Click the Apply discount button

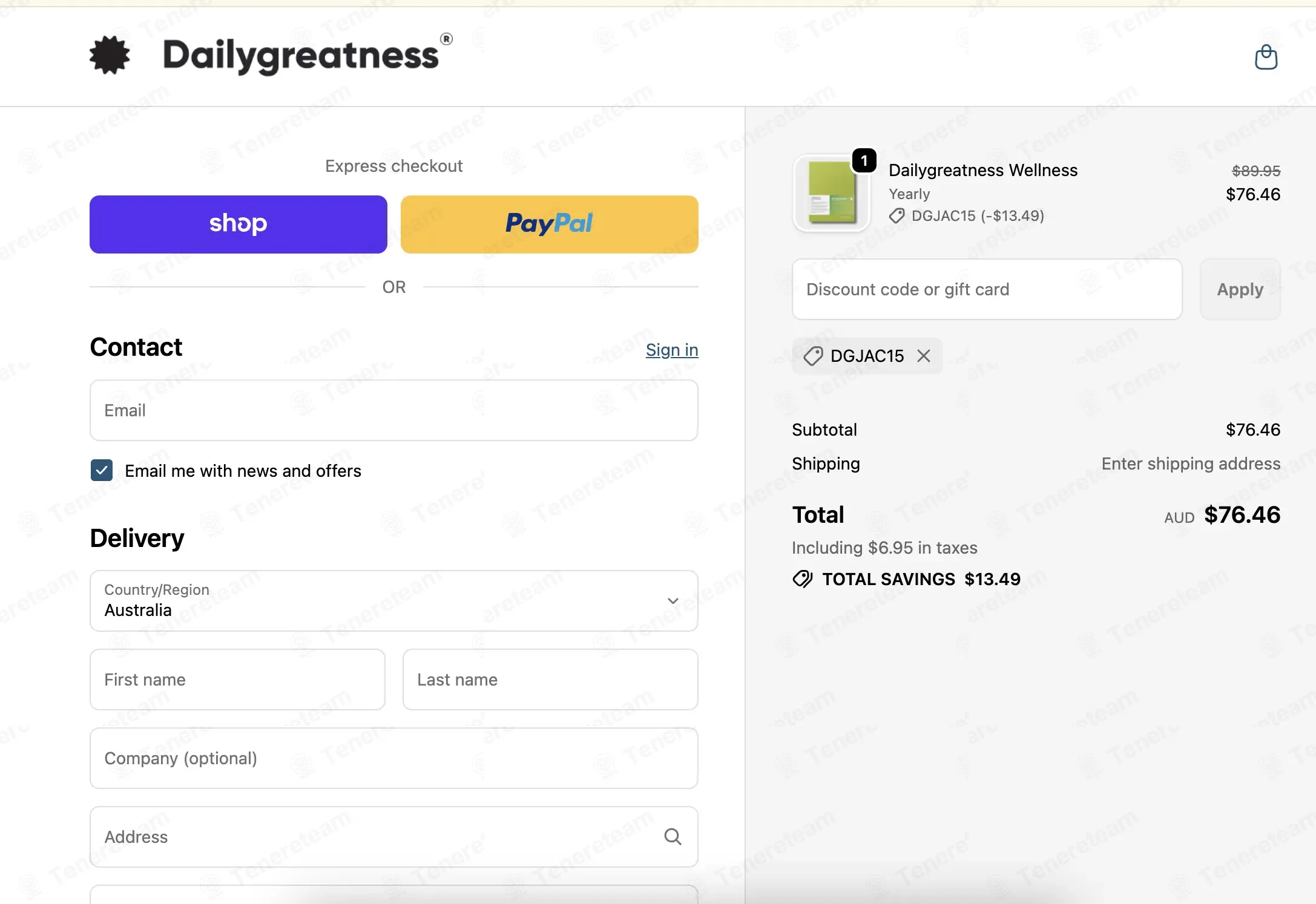1240,289
